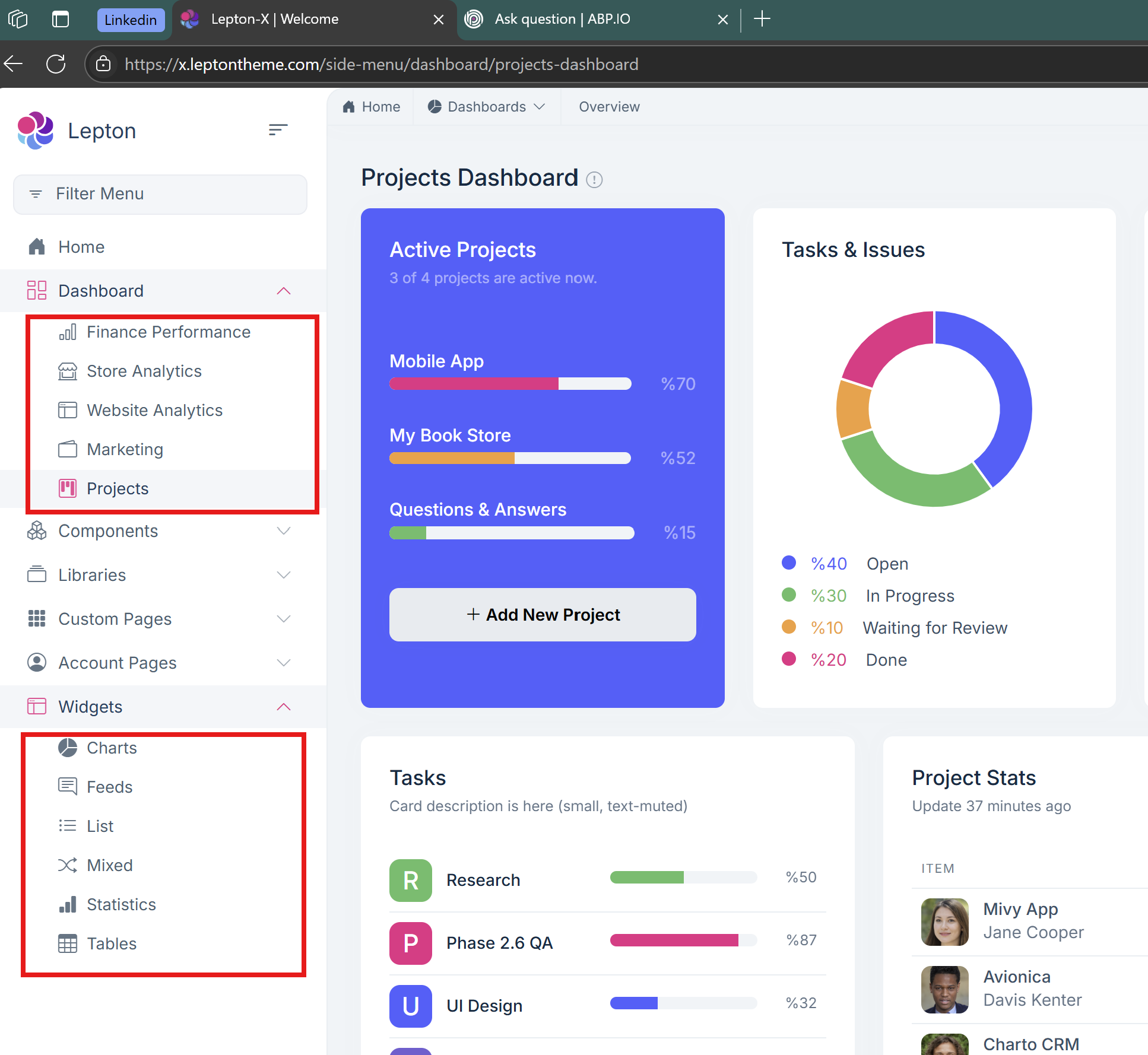Expand the Custom Pages menu

coord(284,619)
